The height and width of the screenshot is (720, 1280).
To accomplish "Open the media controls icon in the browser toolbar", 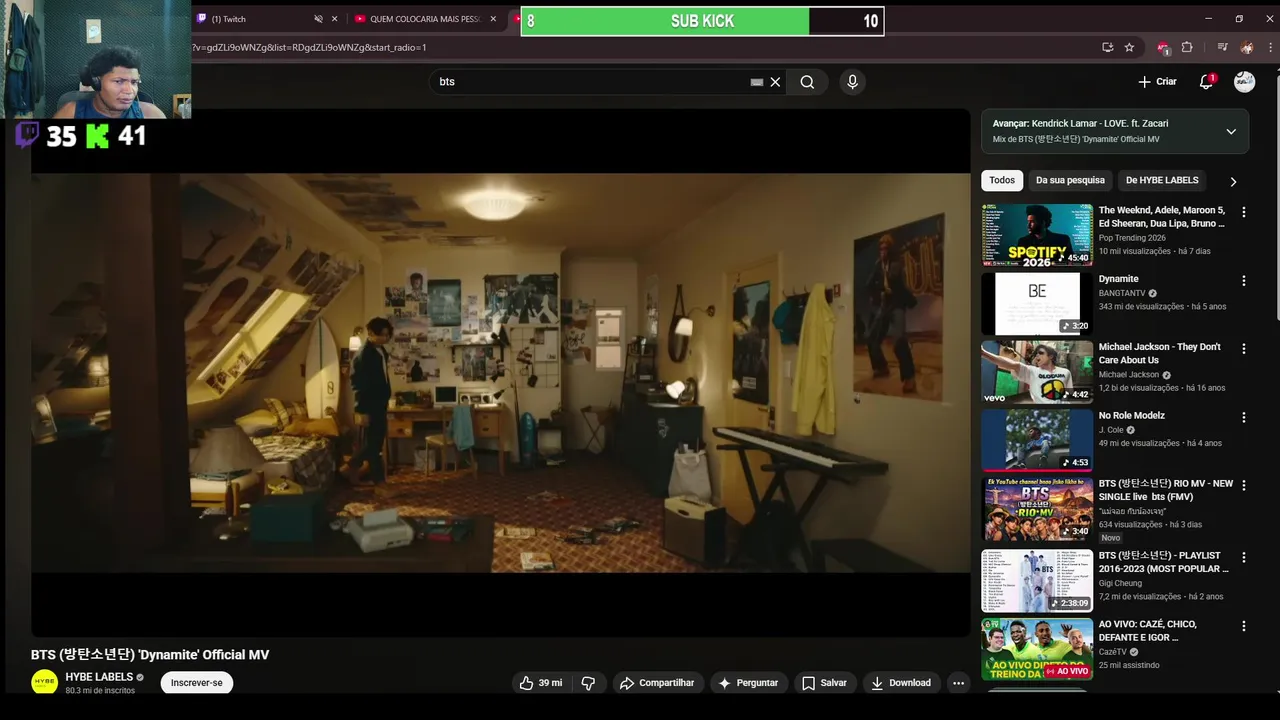I will click(1222, 47).
